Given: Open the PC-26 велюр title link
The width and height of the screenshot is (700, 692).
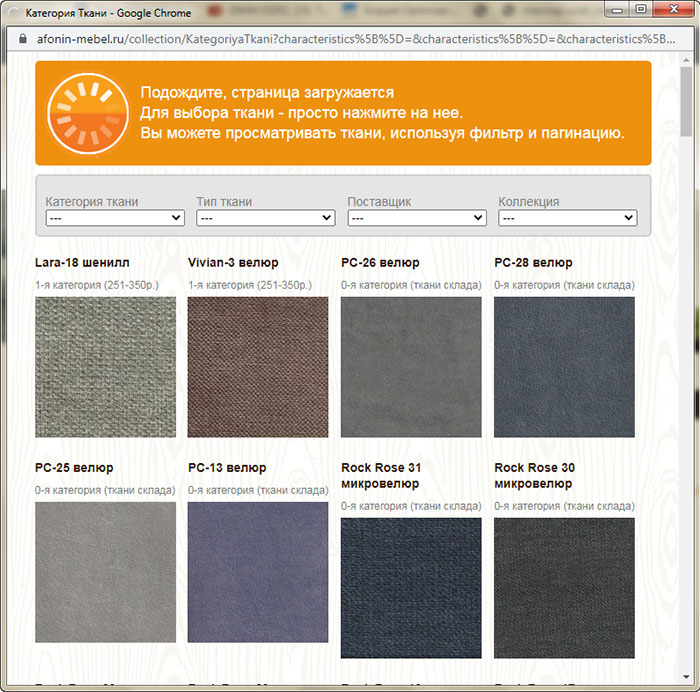Looking at the screenshot, I should 380,263.
